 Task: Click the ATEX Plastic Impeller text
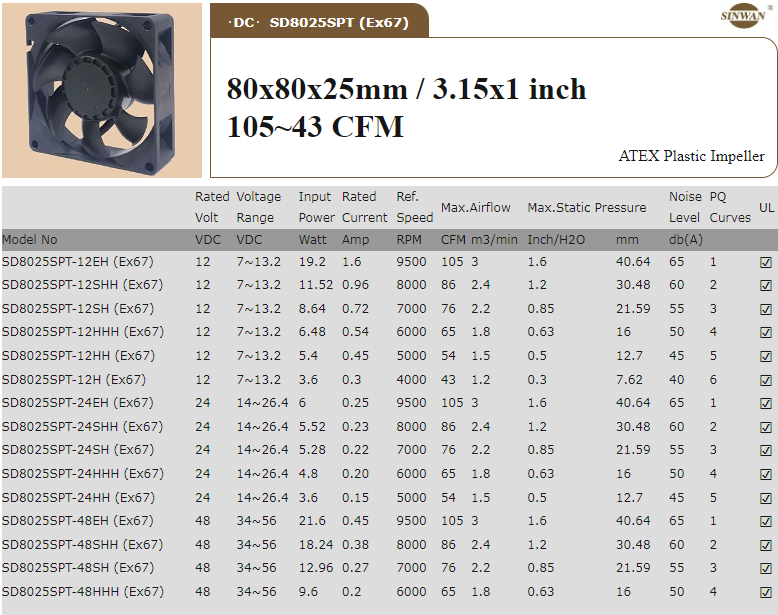pos(691,156)
